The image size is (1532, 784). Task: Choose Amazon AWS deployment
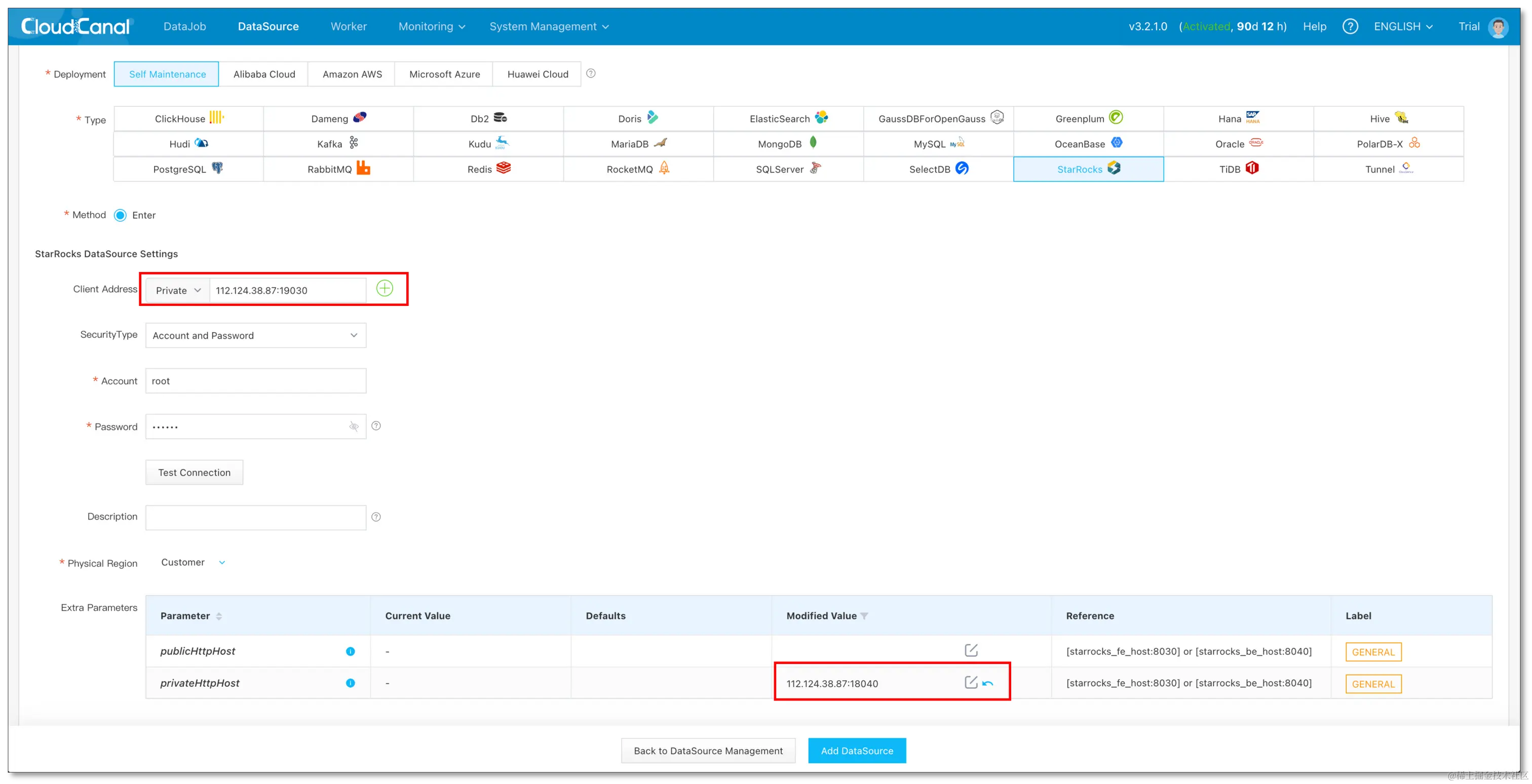point(352,74)
